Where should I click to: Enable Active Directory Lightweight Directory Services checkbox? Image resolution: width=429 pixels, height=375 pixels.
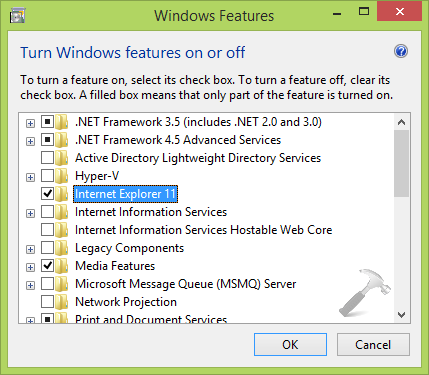coord(47,158)
